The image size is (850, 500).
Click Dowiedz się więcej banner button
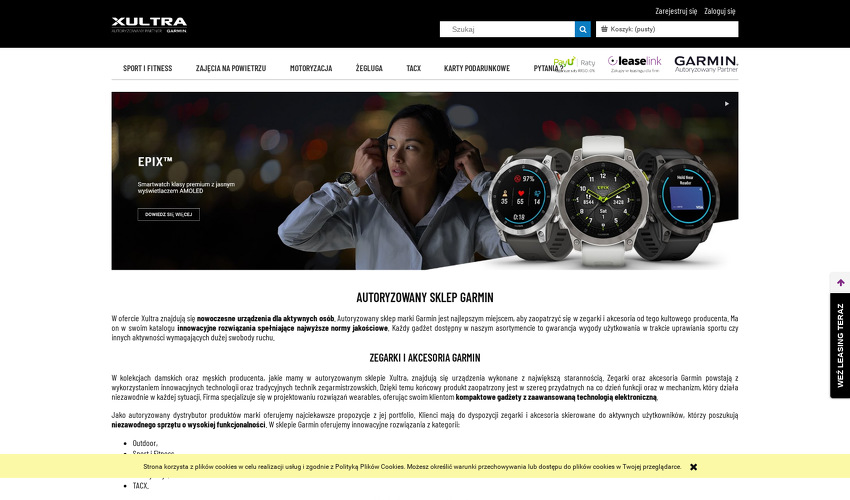[169, 215]
